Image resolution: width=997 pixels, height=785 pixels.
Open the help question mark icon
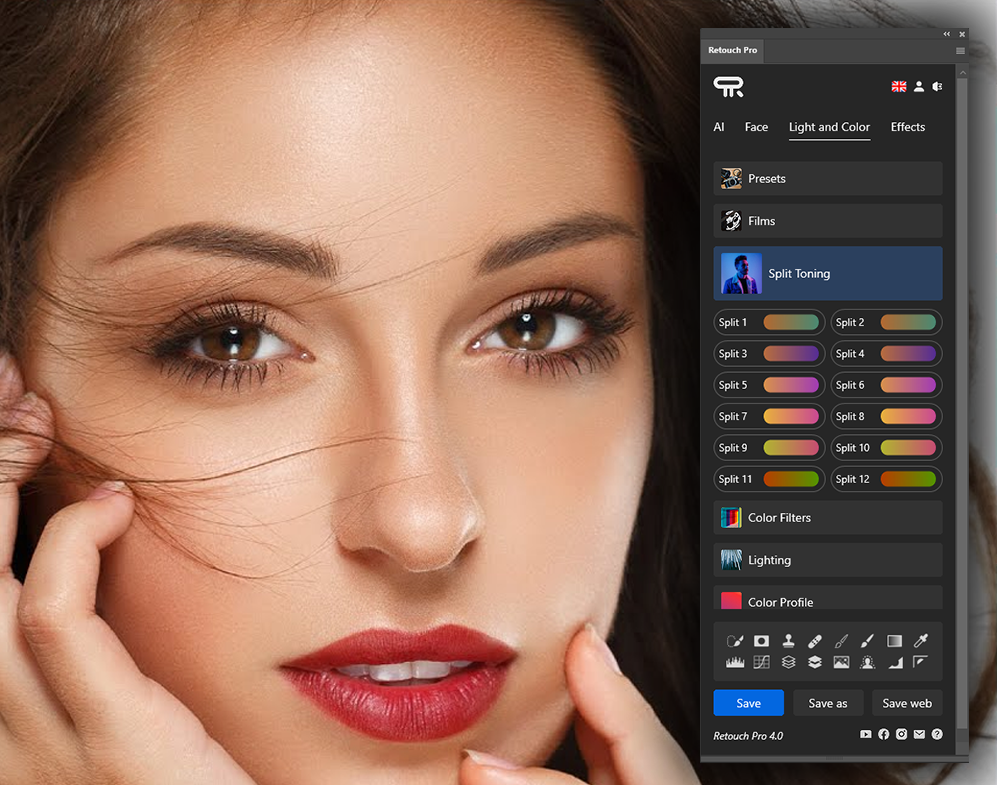[937, 734]
